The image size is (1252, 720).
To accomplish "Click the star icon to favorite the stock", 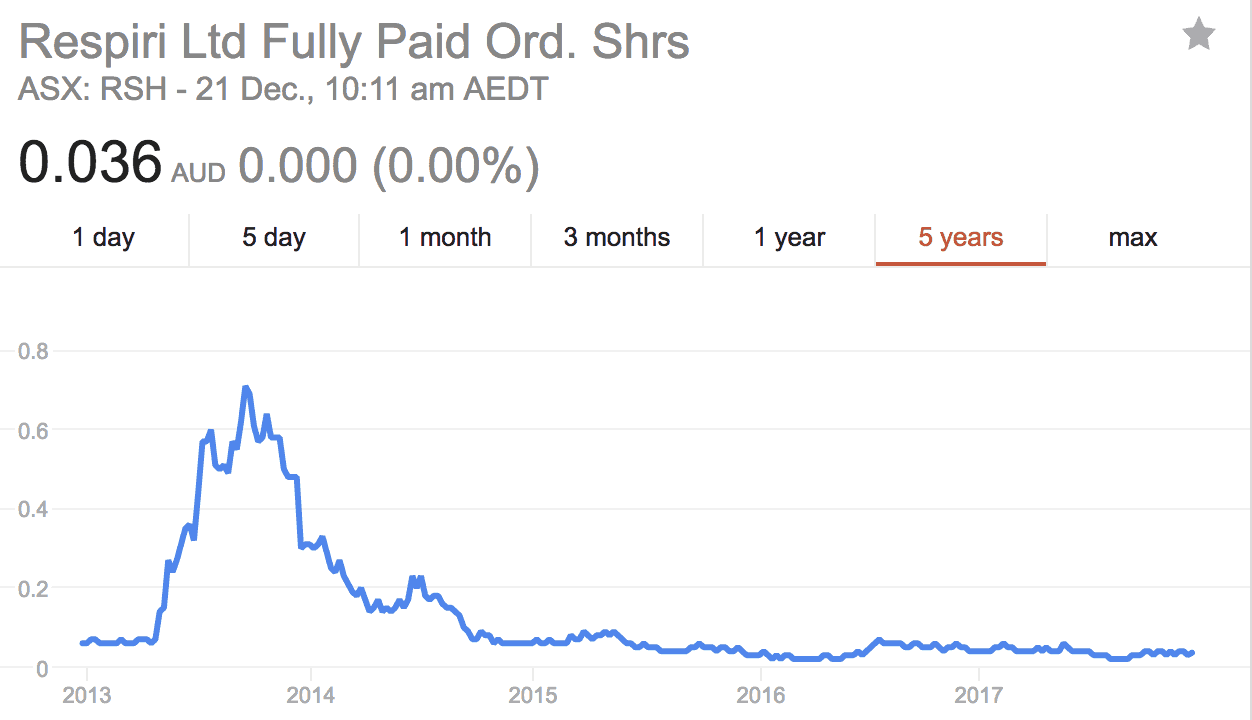I will point(1198,36).
